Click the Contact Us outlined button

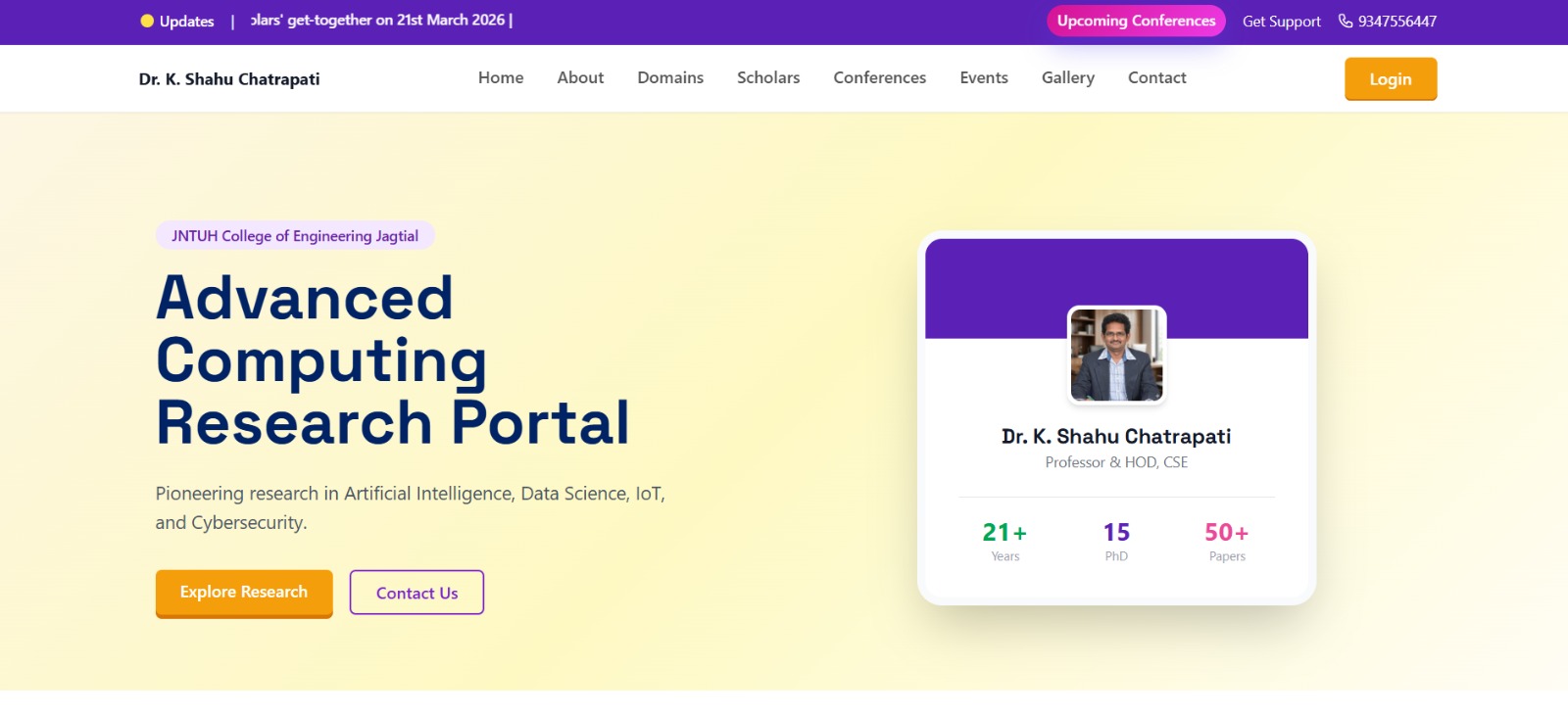pyautogui.click(x=417, y=593)
